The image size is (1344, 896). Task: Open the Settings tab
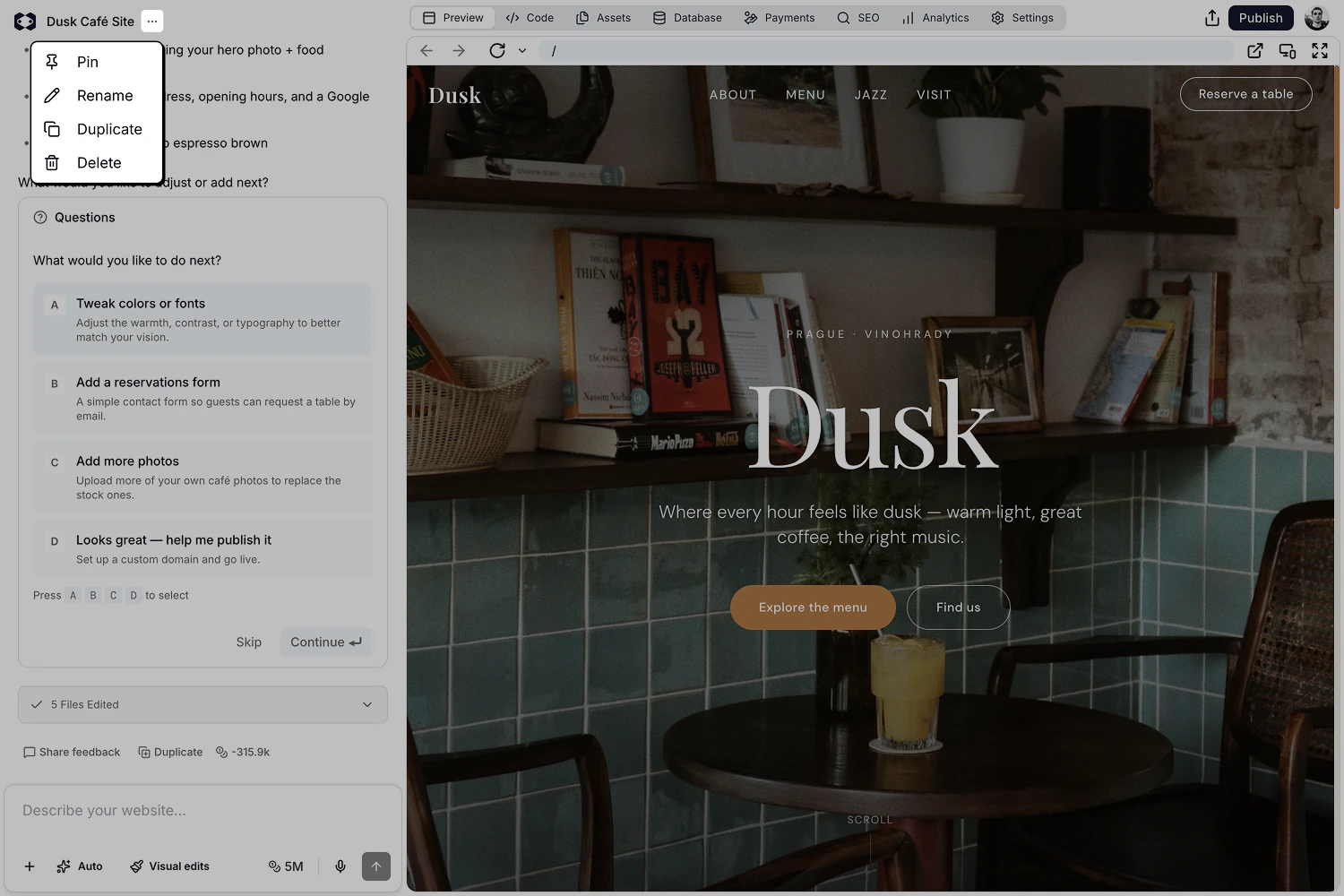coord(1022,18)
